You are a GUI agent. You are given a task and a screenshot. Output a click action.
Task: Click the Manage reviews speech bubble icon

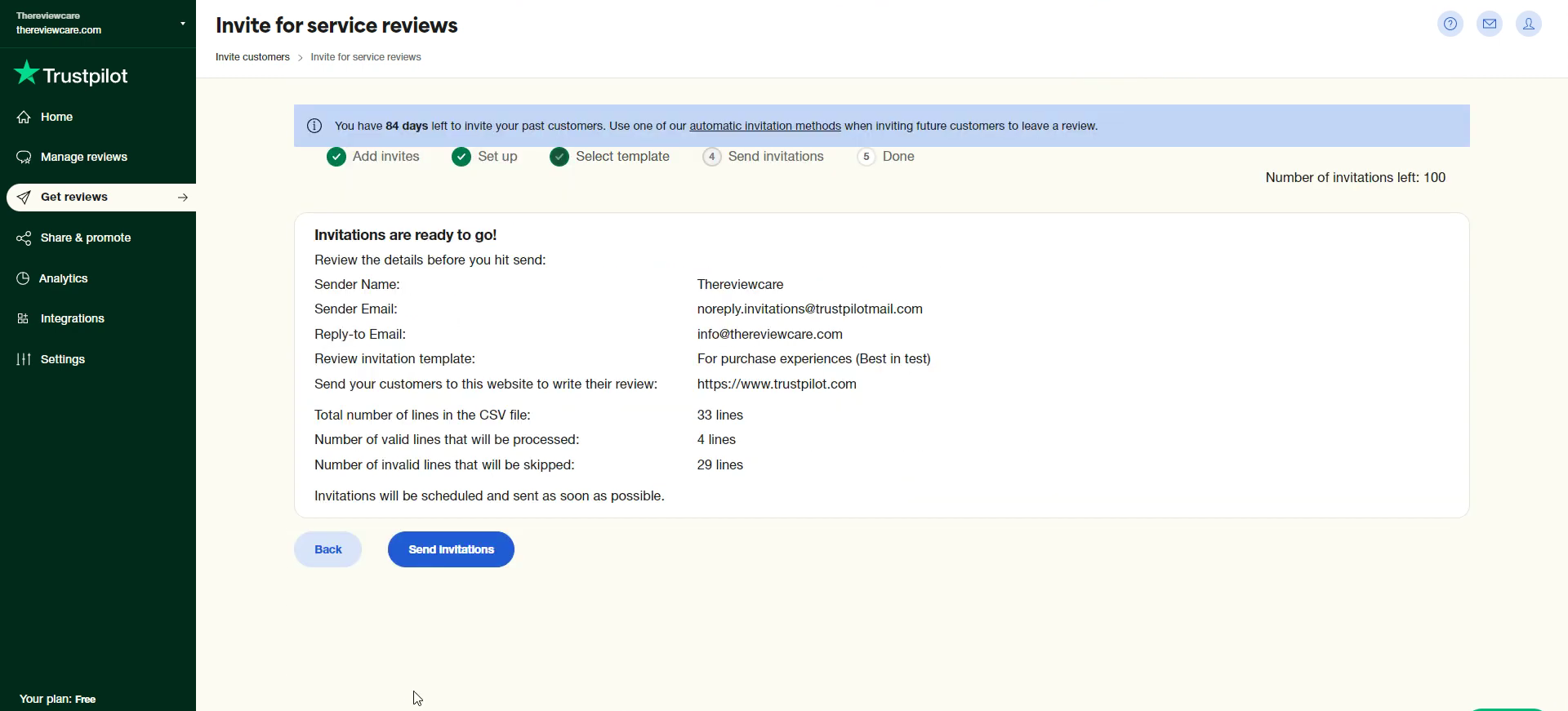tap(24, 157)
